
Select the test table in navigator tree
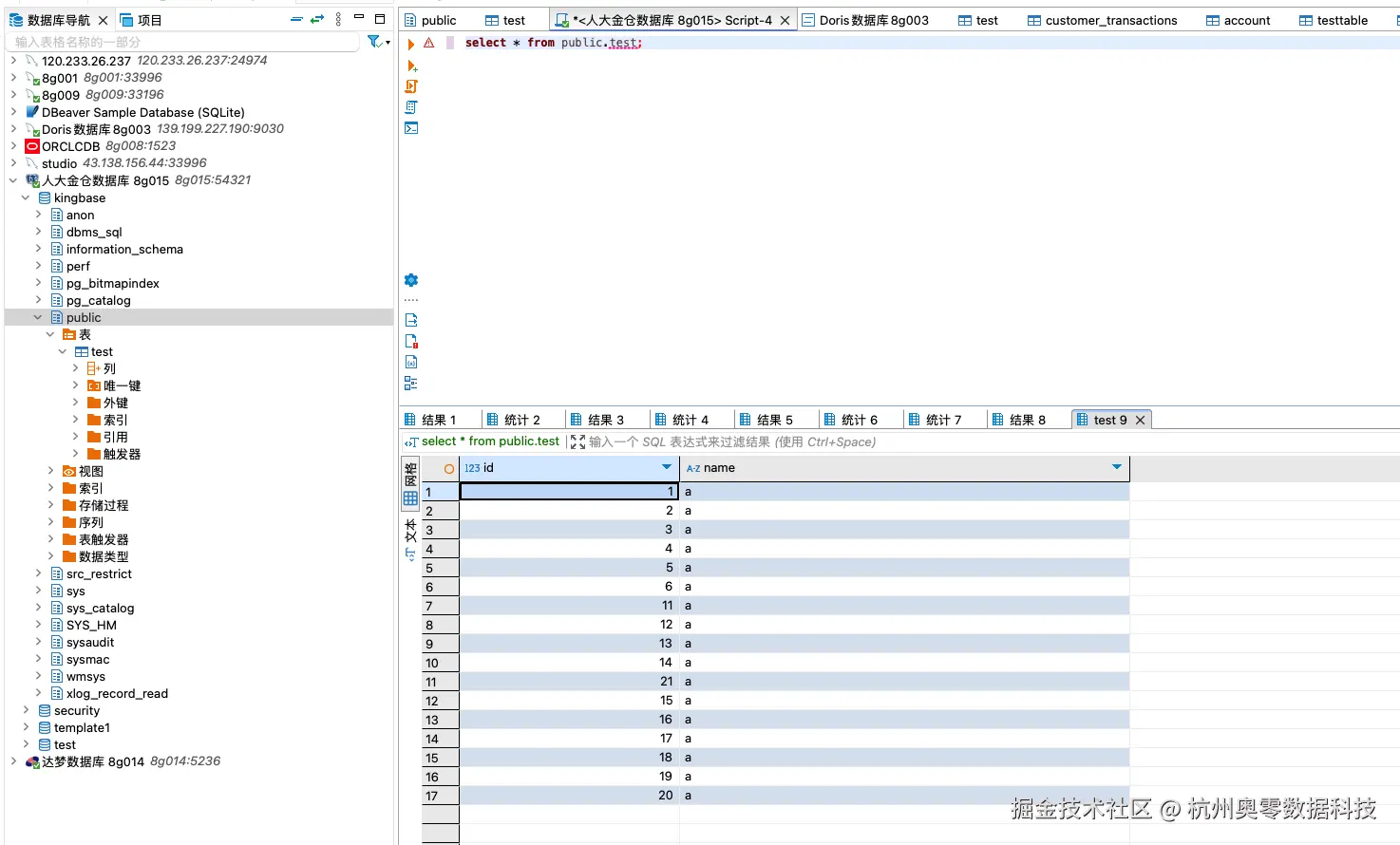coord(102,351)
